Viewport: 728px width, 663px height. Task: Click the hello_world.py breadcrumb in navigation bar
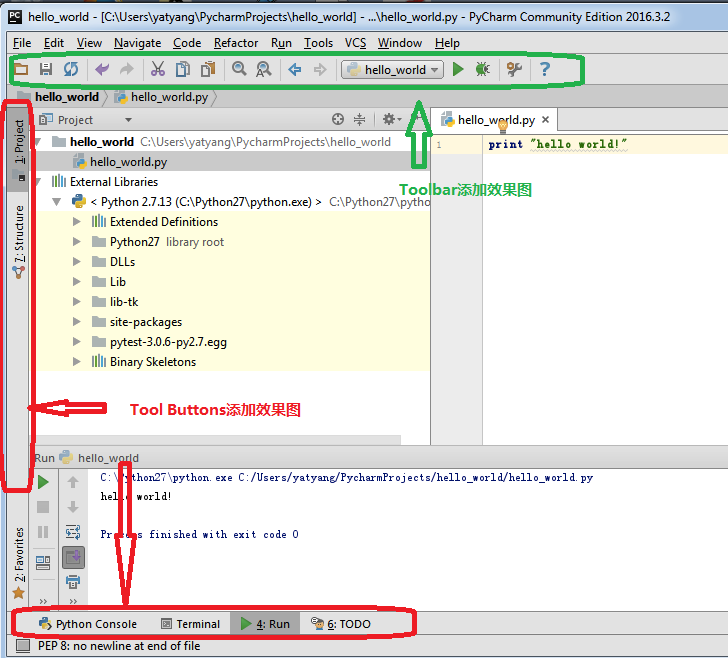point(162,97)
